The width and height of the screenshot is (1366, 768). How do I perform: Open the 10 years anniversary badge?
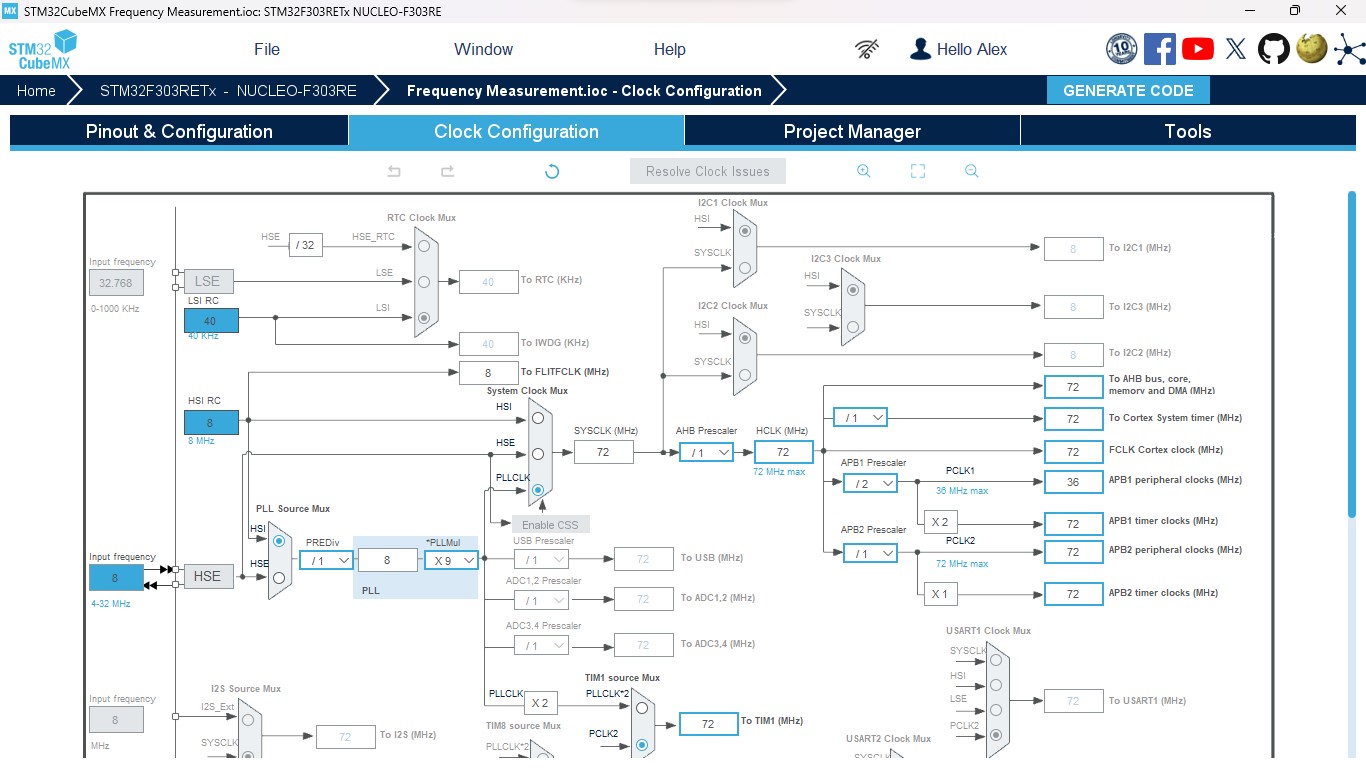pos(1122,49)
